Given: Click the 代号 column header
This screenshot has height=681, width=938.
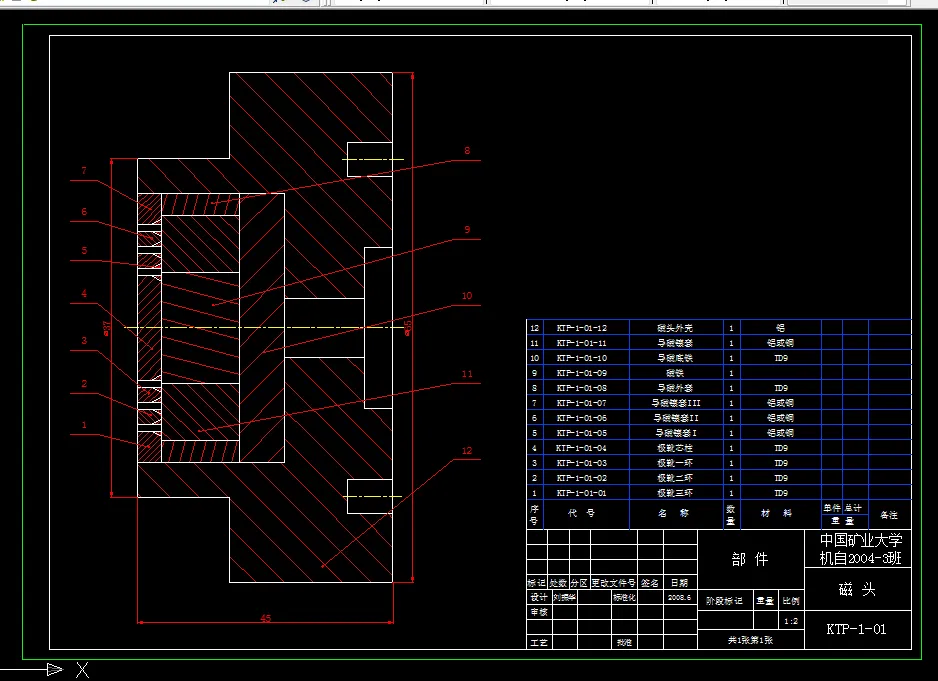Looking at the screenshot, I should [x=581, y=513].
